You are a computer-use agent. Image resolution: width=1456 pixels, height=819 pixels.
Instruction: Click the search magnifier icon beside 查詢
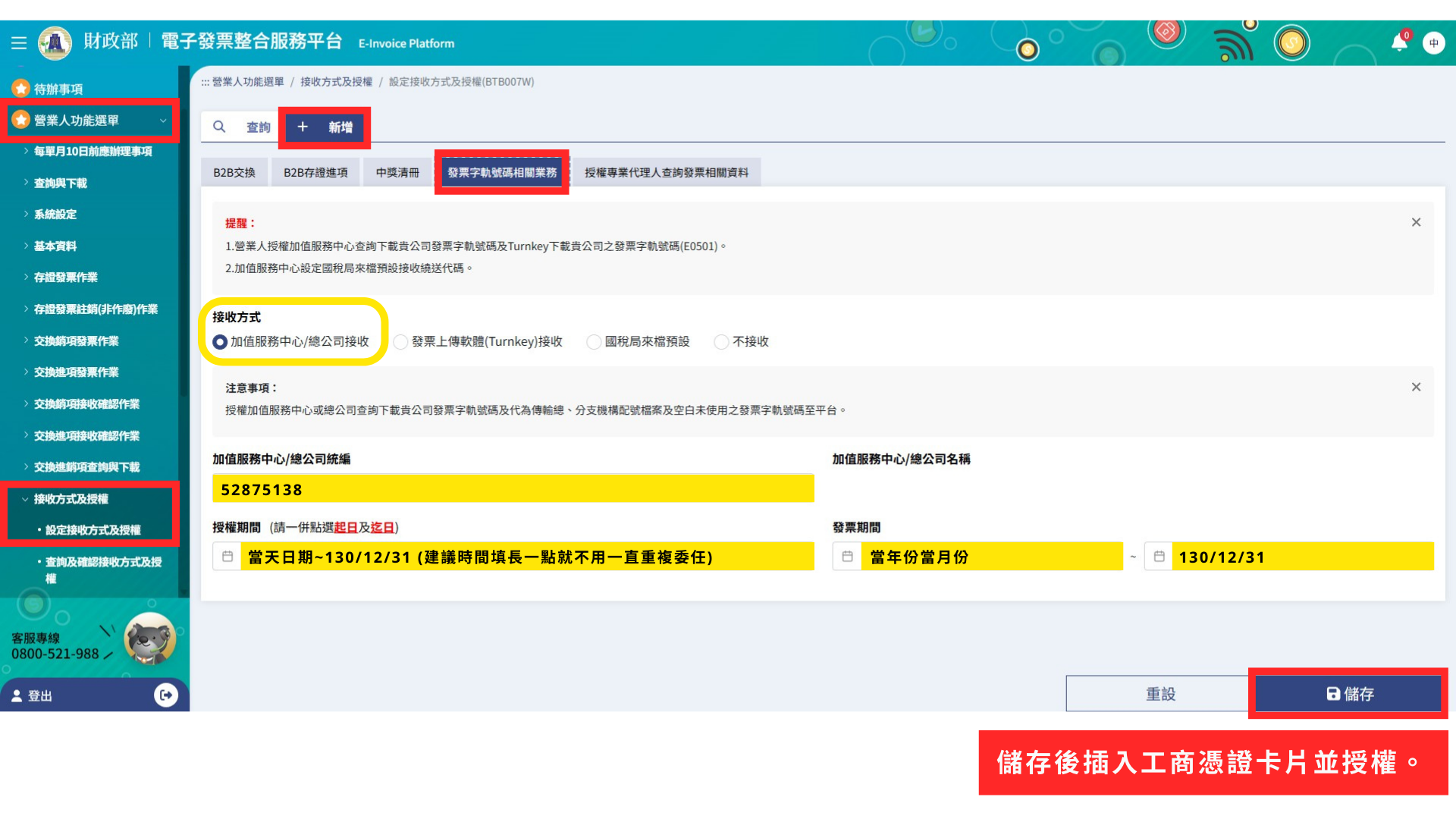point(219,127)
